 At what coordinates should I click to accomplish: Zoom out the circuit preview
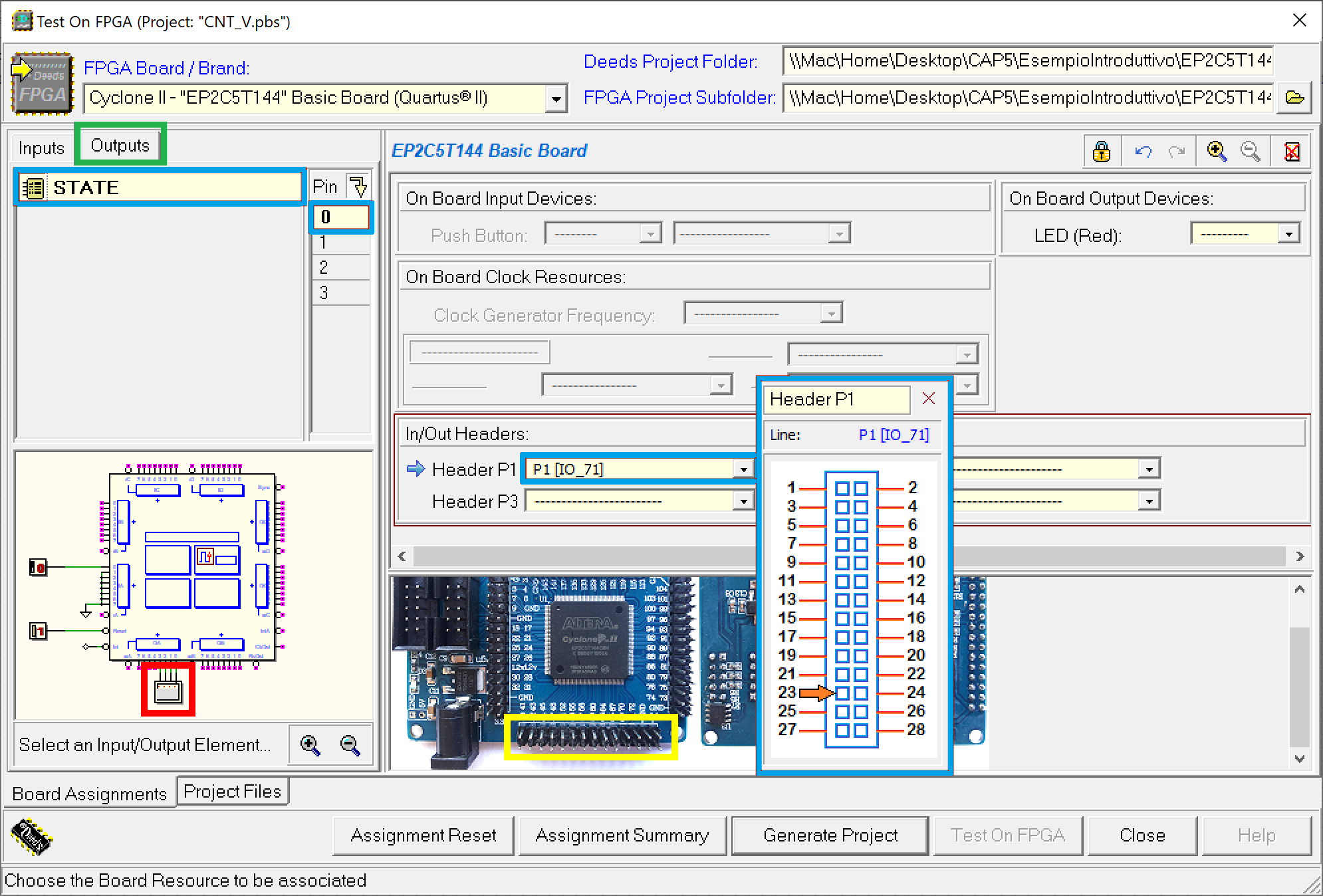pos(350,745)
